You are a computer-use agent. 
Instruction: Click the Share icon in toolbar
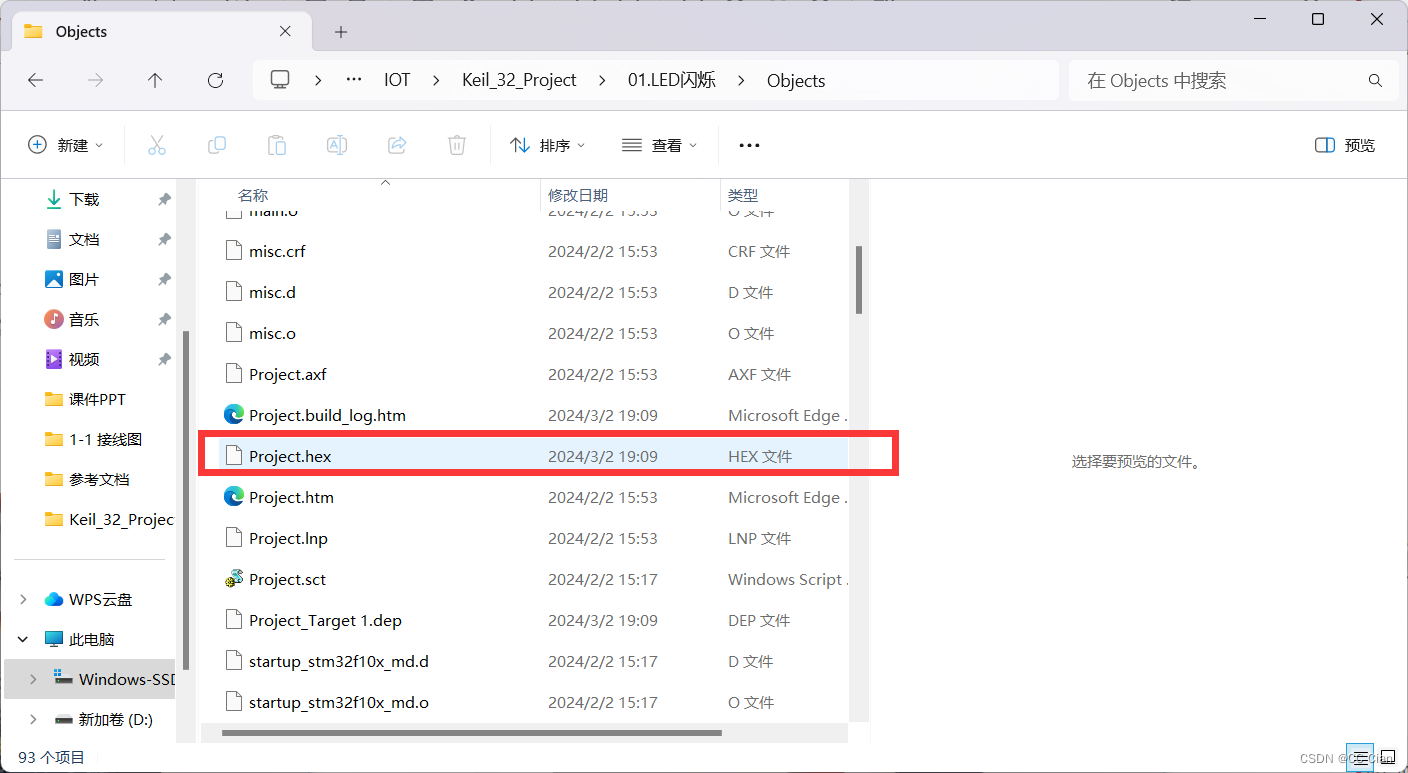point(397,145)
